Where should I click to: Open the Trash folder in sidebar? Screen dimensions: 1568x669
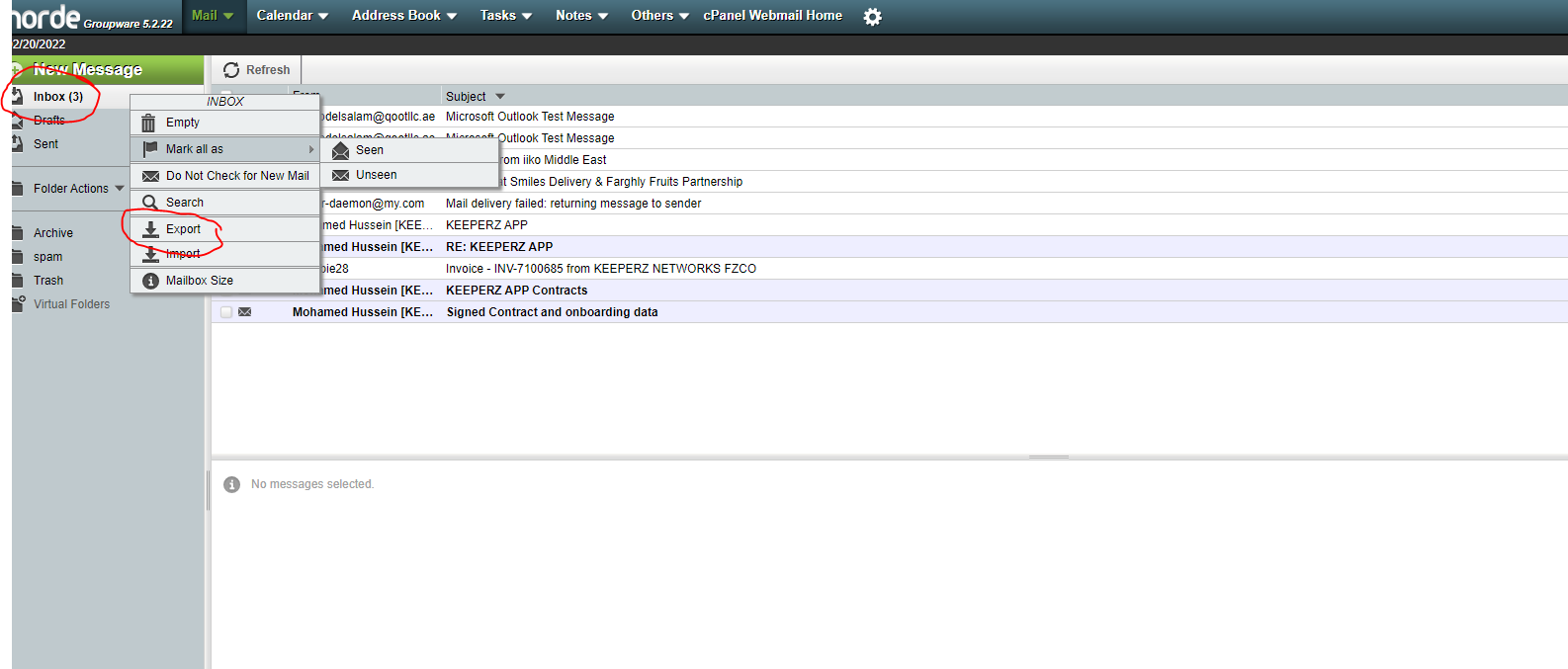click(48, 281)
